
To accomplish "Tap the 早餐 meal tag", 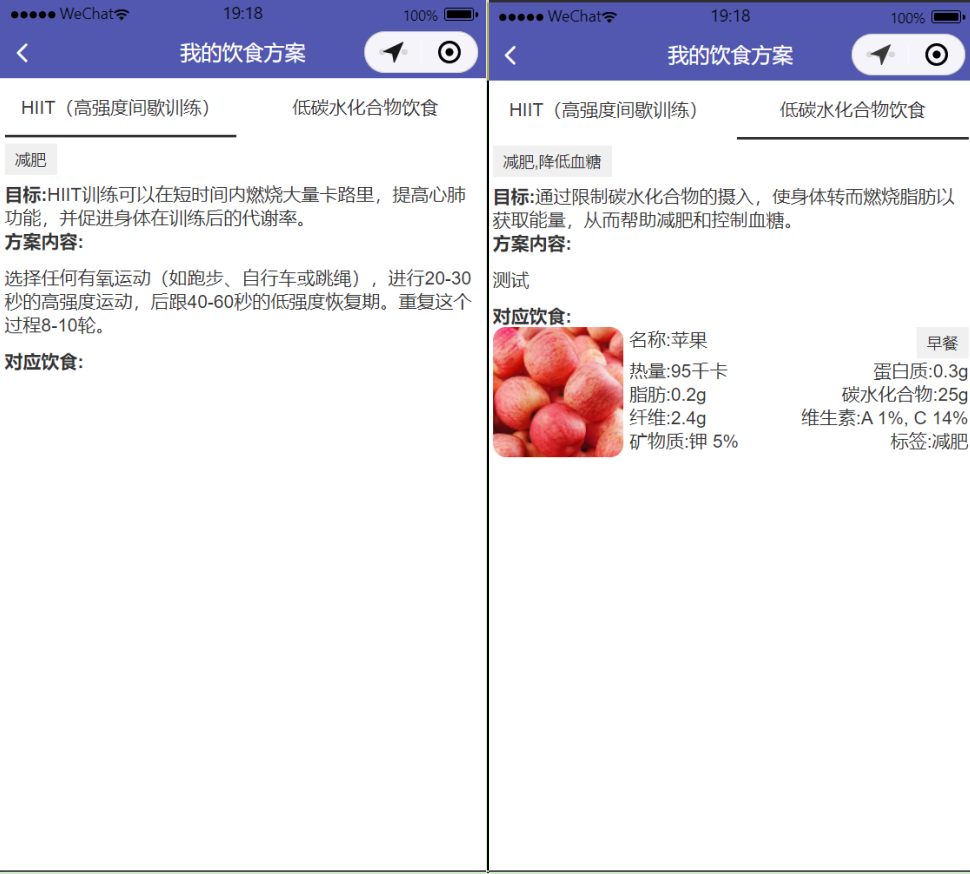I will (x=942, y=343).
